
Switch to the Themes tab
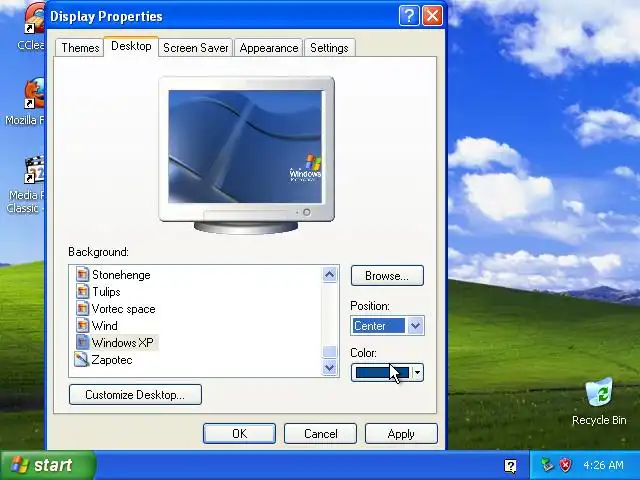pos(80,48)
